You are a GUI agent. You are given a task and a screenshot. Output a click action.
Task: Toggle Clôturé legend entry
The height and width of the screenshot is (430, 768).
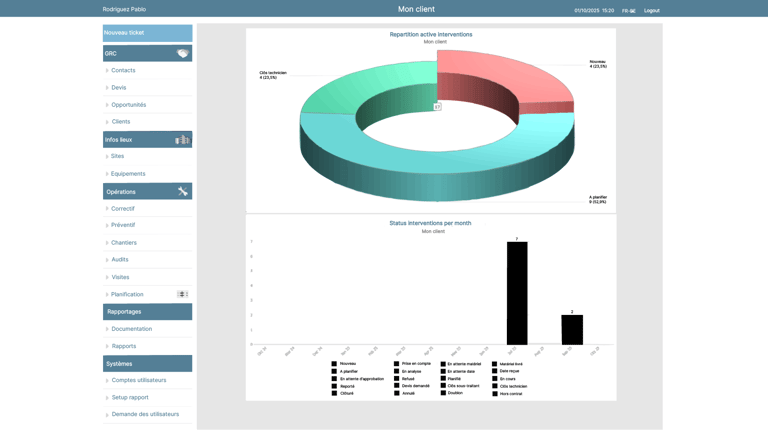click(x=342, y=393)
